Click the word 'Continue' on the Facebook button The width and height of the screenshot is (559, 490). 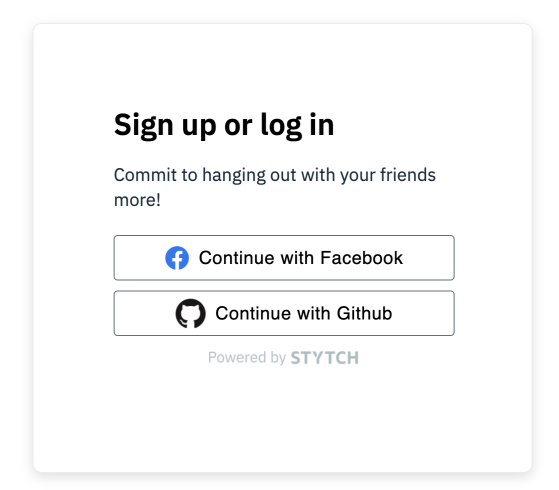point(237,258)
